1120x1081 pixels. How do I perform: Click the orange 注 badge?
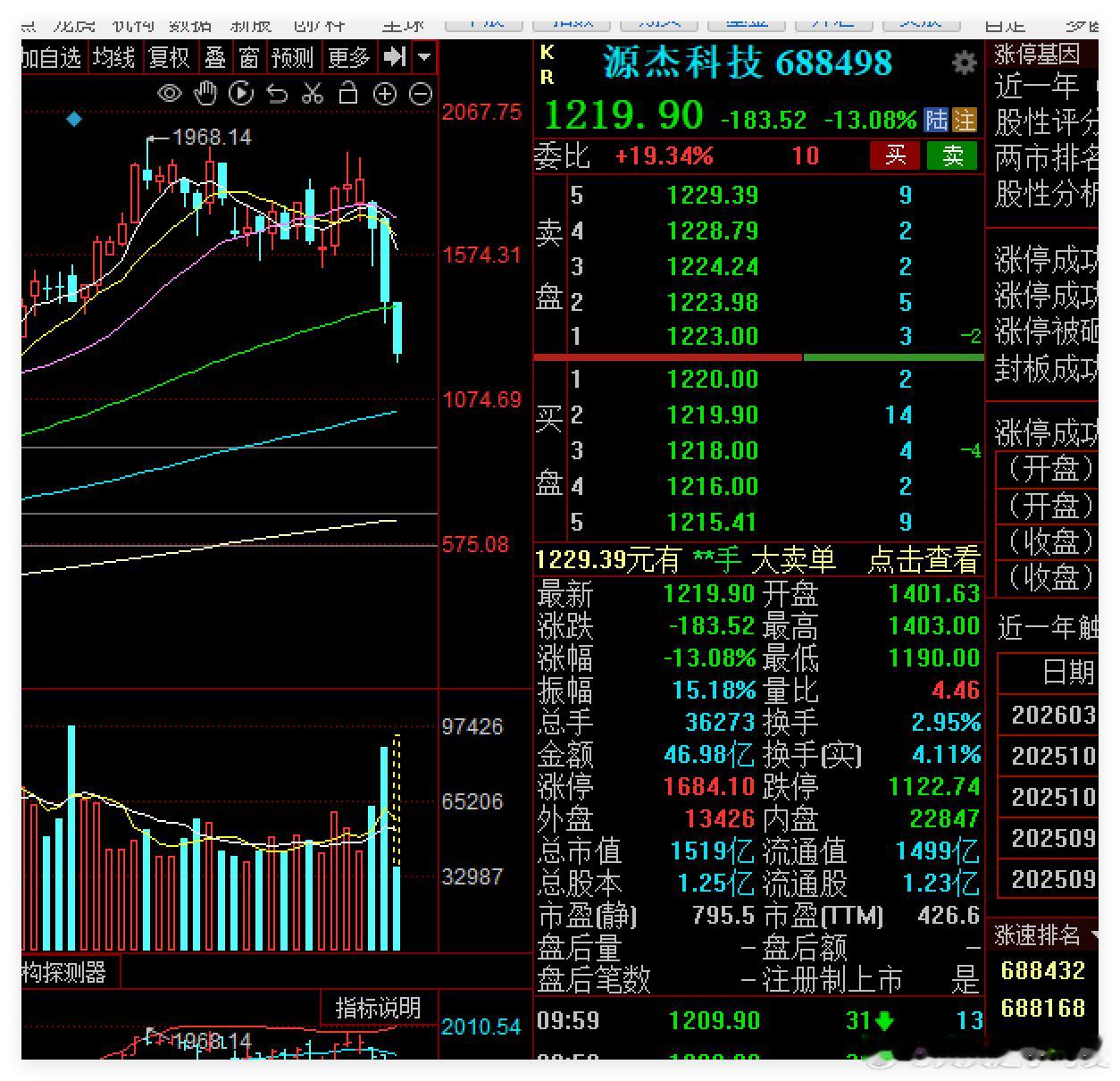click(965, 119)
